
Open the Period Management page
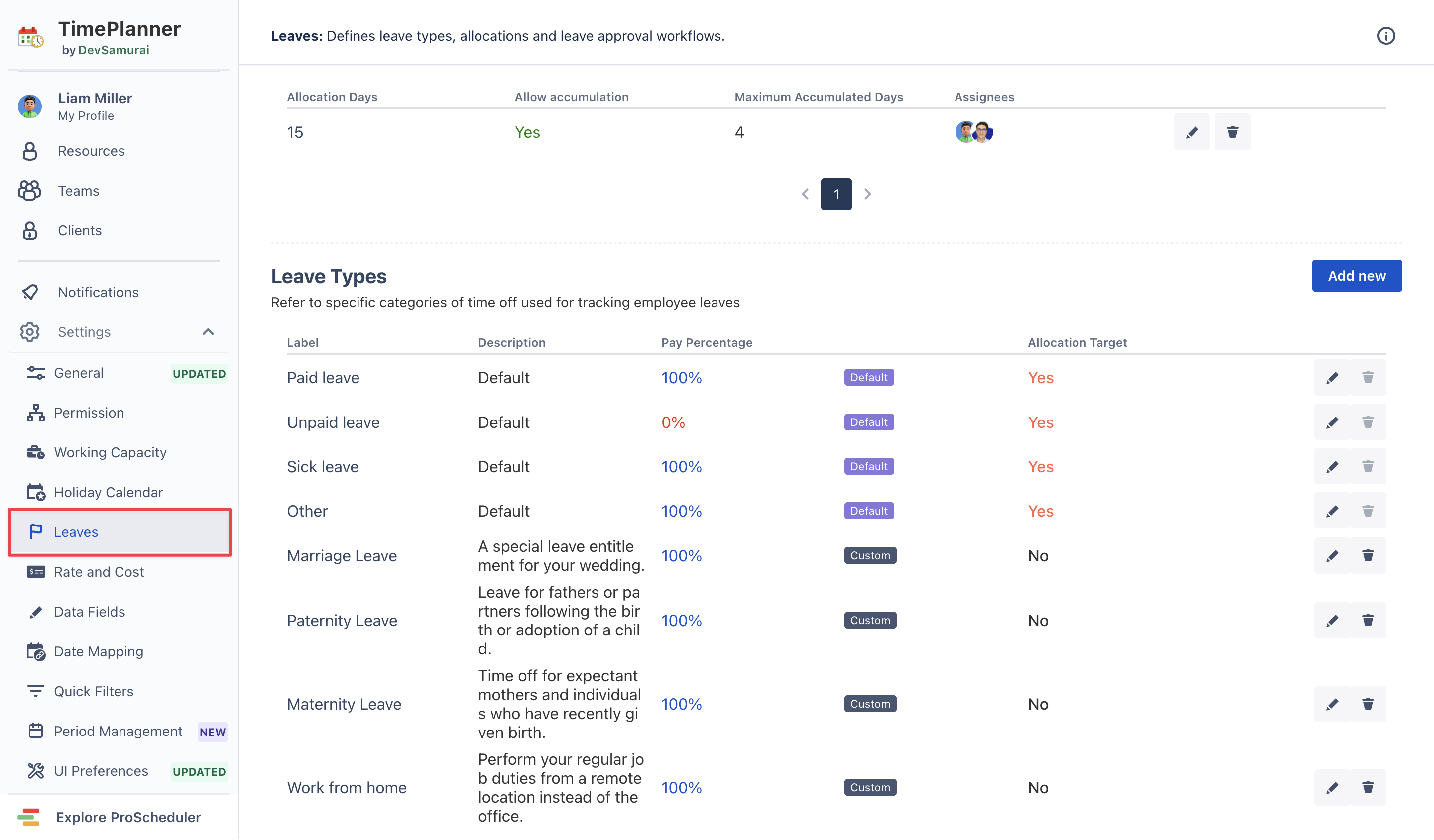[x=118, y=731]
